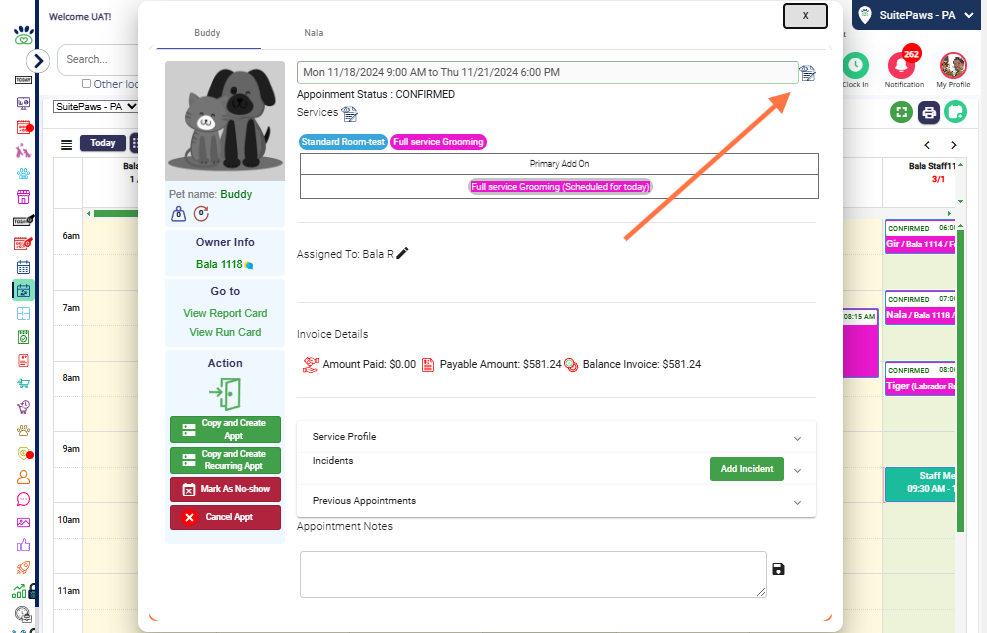
Task: Save appointment notes with the floppy disk icon
Action: click(779, 569)
